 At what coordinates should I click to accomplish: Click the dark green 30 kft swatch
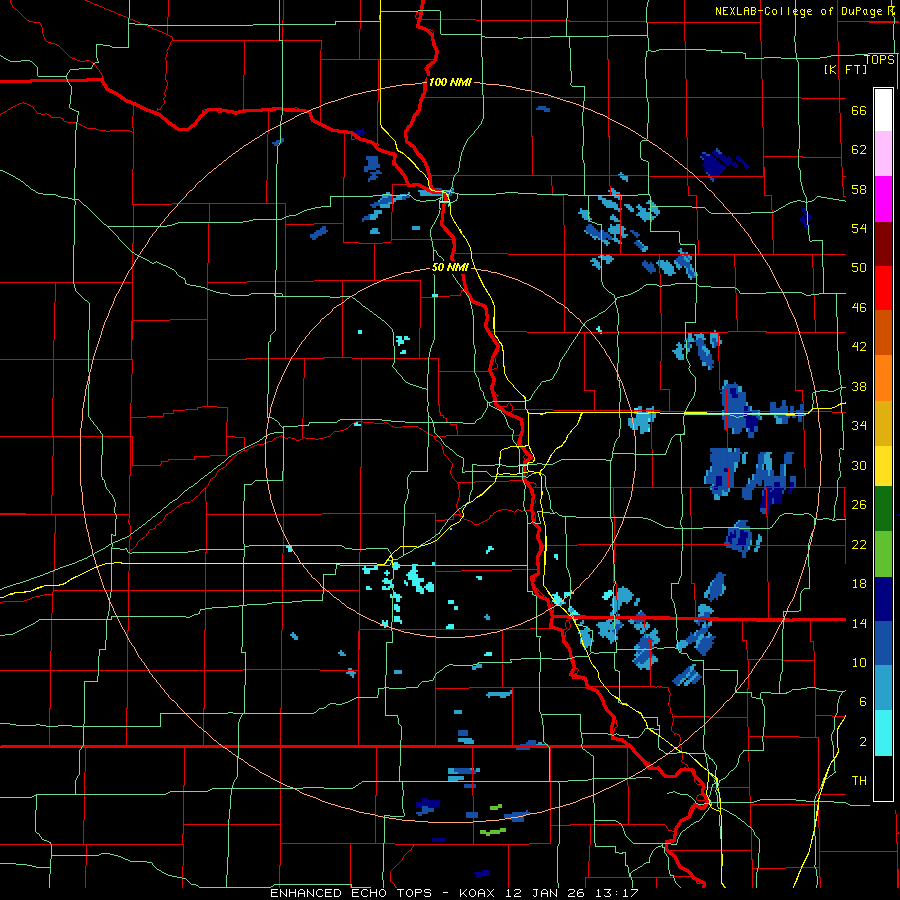pos(883,509)
